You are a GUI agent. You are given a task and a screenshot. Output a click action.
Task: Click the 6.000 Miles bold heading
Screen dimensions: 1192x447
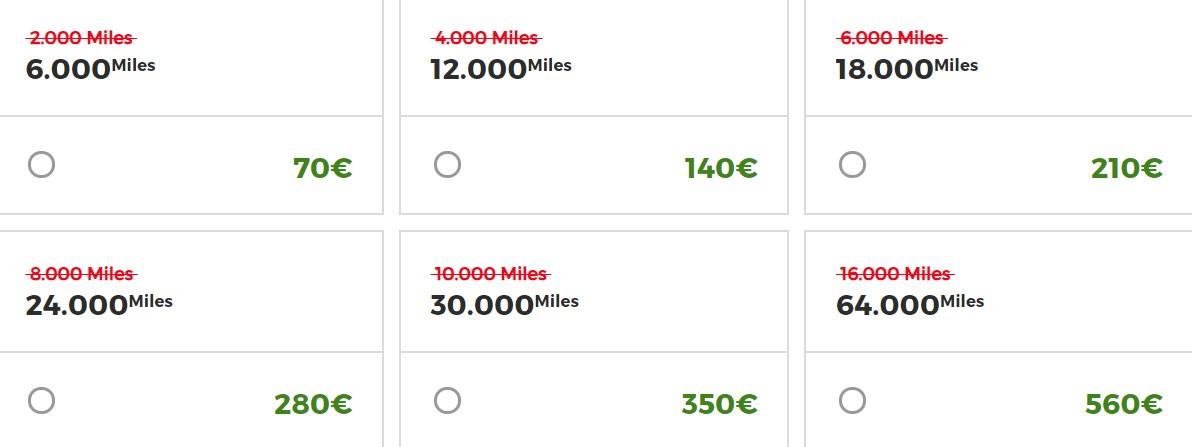click(x=90, y=68)
